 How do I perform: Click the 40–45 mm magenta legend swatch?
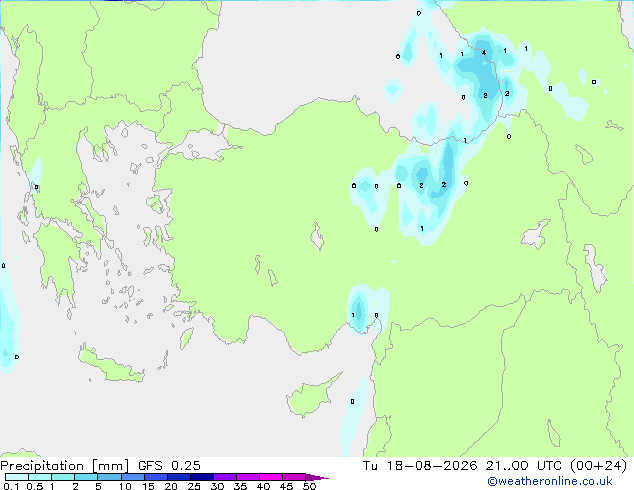(x=271, y=477)
